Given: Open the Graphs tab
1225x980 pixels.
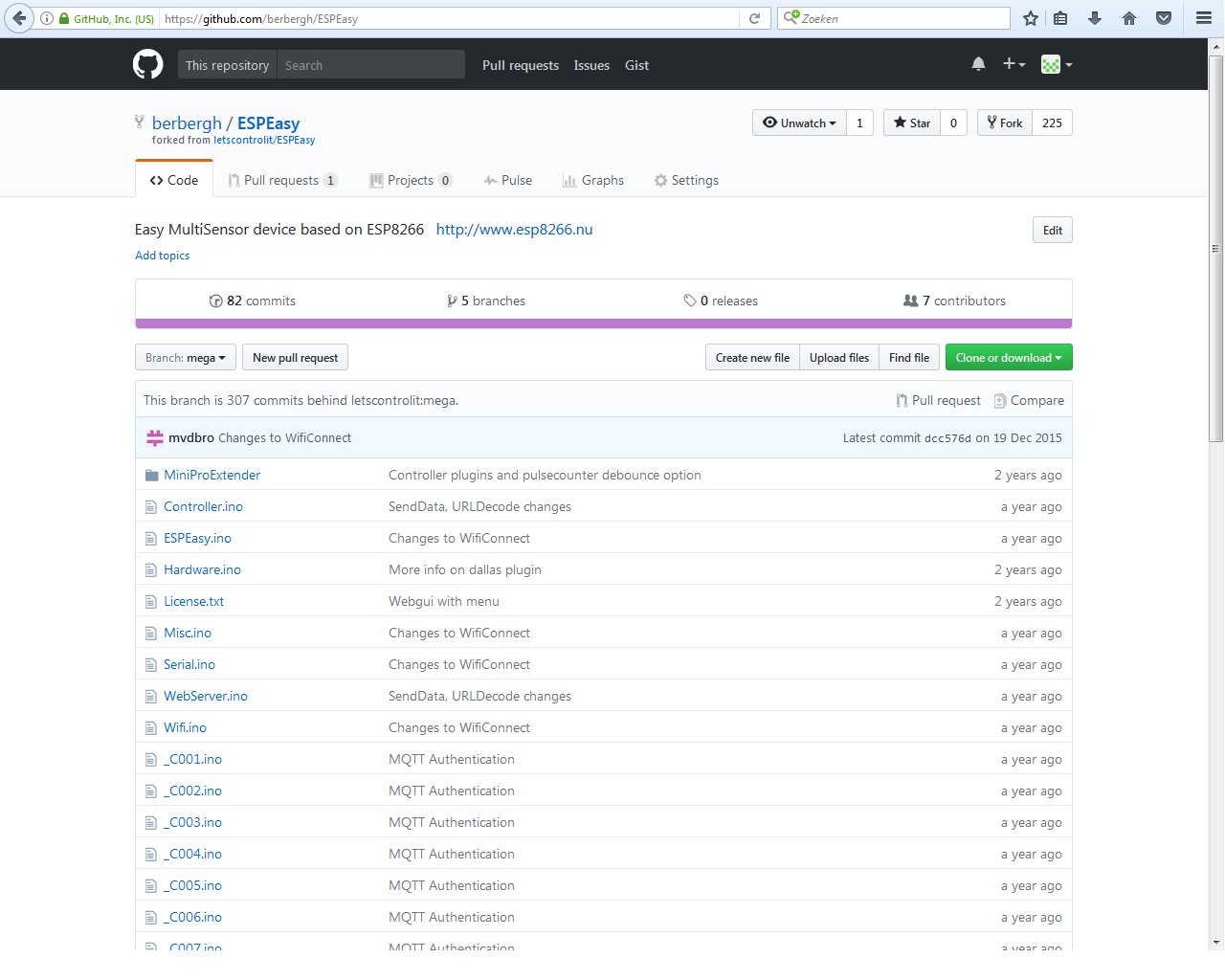Looking at the screenshot, I should [593, 180].
